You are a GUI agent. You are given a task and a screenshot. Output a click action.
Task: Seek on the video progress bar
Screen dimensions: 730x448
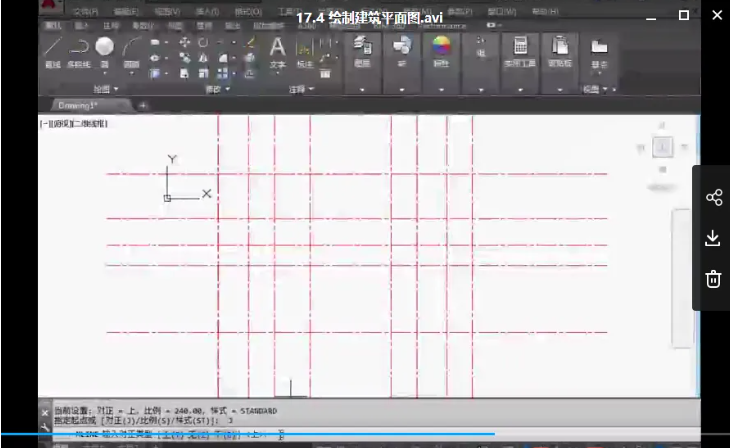point(365,434)
